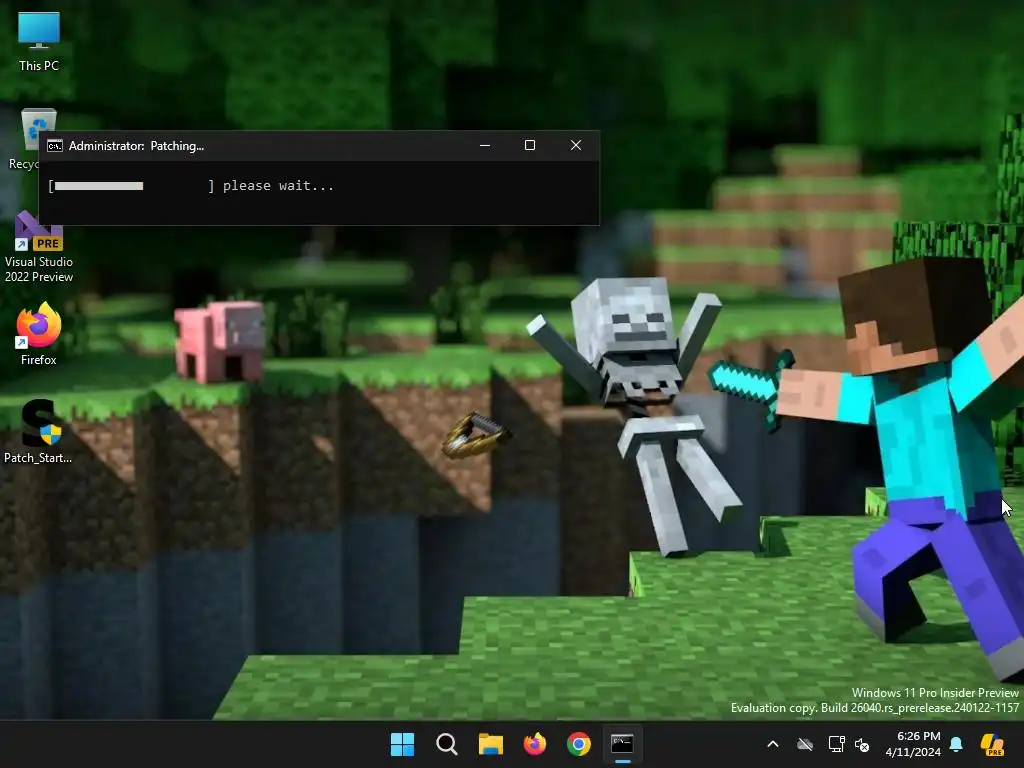Select the Patch_Start desktop icon
Image resolution: width=1024 pixels, height=768 pixels.
coord(38,432)
